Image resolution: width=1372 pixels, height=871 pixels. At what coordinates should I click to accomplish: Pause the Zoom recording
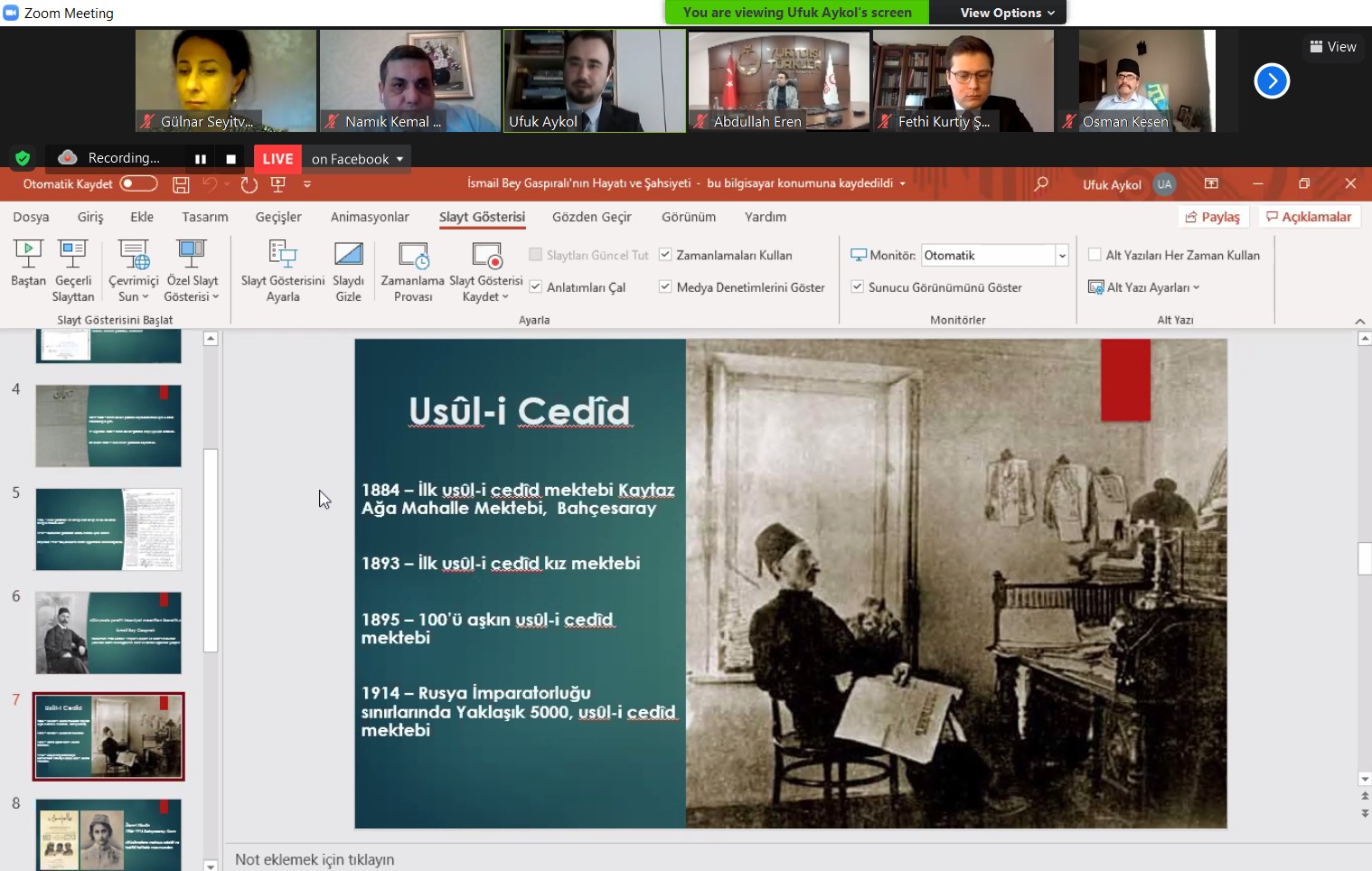(201, 159)
